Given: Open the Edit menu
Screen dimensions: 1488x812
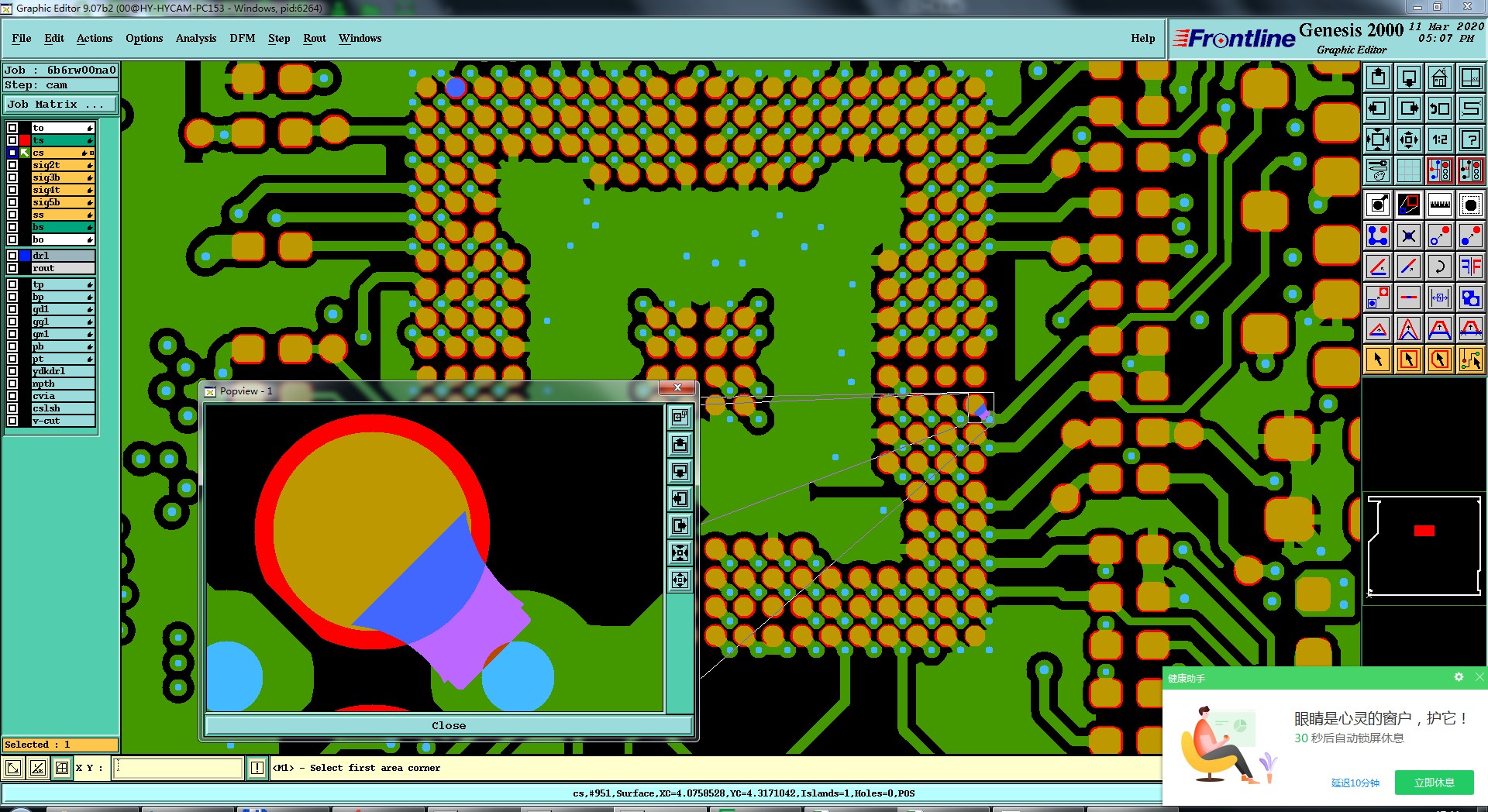Looking at the screenshot, I should (x=54, y=38).
